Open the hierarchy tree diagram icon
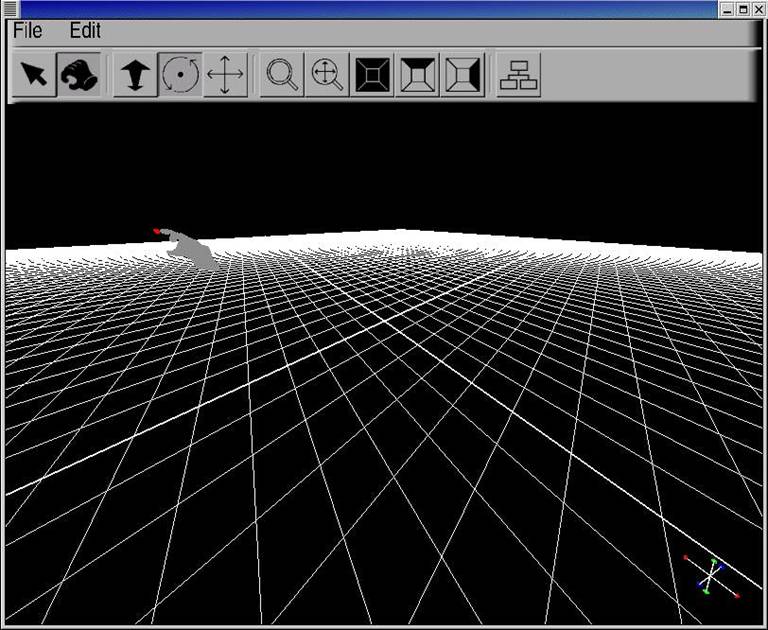This screenshot has height=630, width=768. [x=519, y=74]
